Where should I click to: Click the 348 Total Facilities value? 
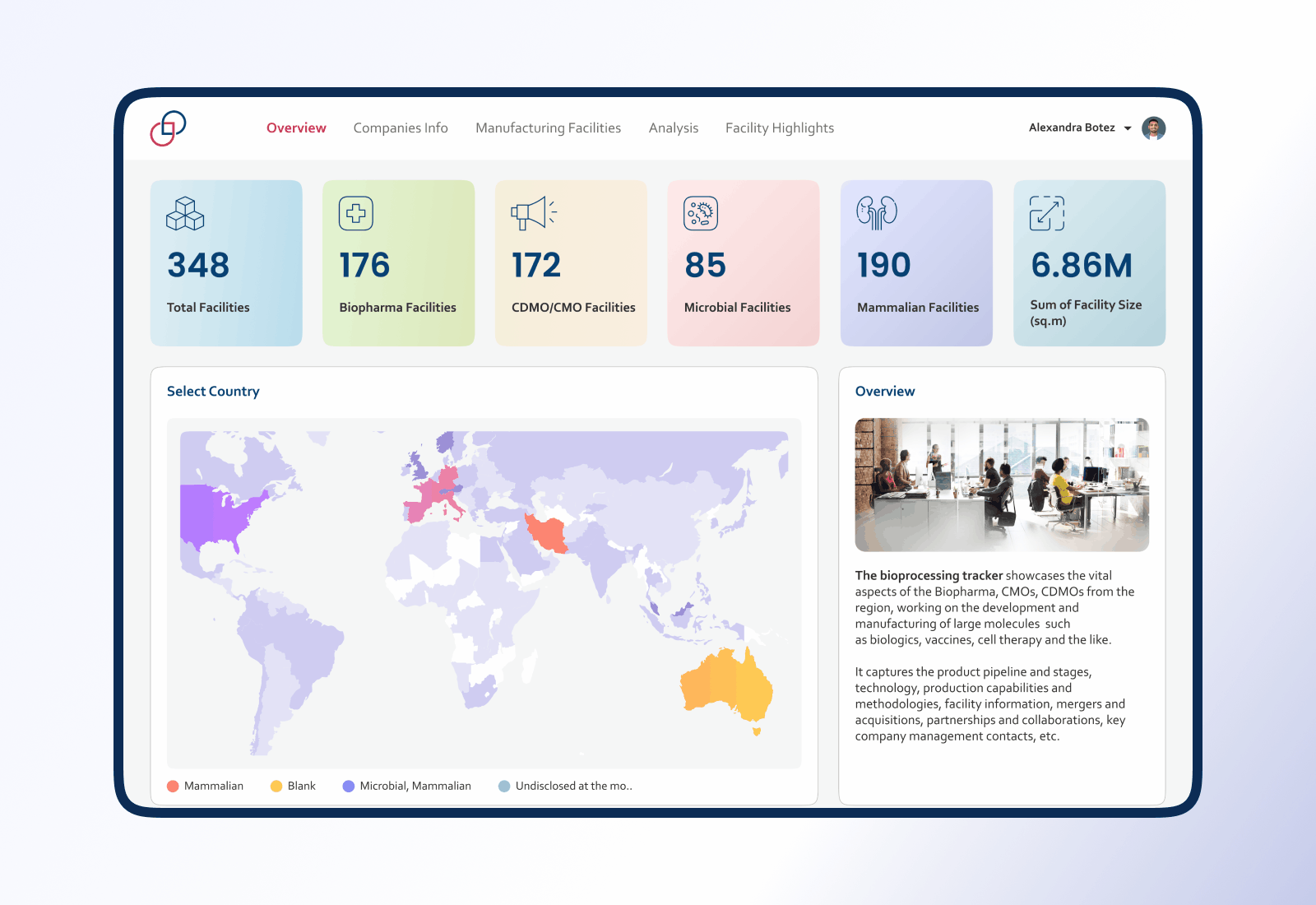click(198, 265)
